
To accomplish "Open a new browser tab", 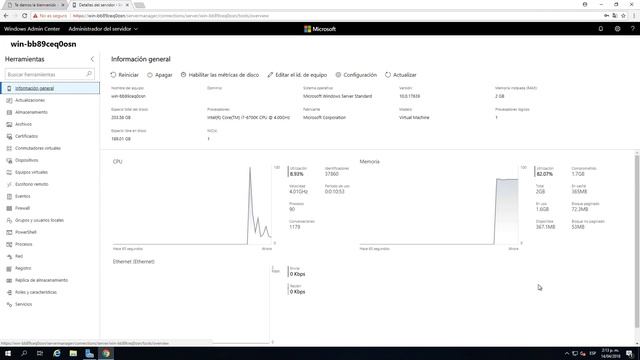I will coord(139,5).
